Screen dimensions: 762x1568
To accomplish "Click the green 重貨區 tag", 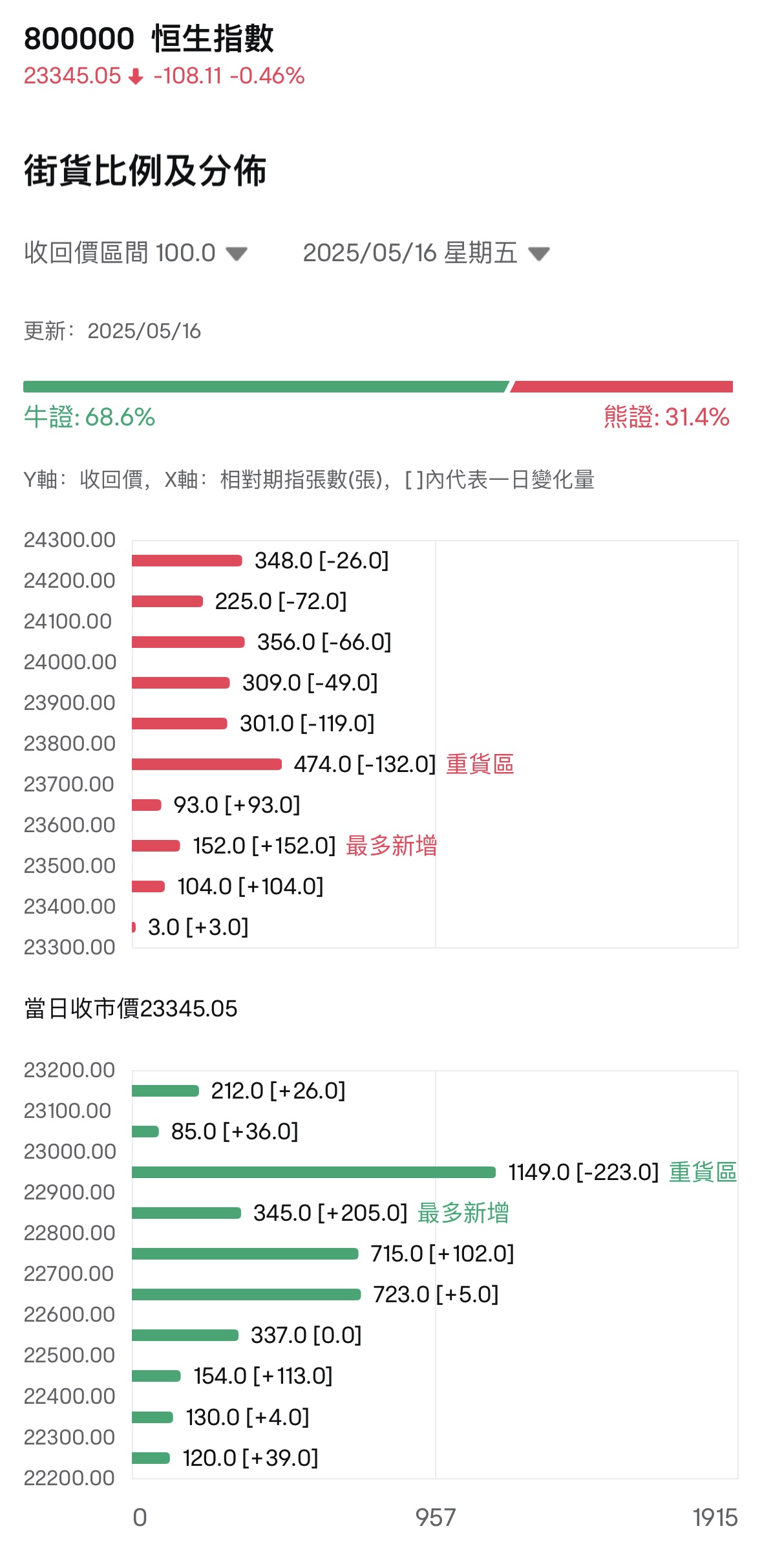I will point(703,1172).
